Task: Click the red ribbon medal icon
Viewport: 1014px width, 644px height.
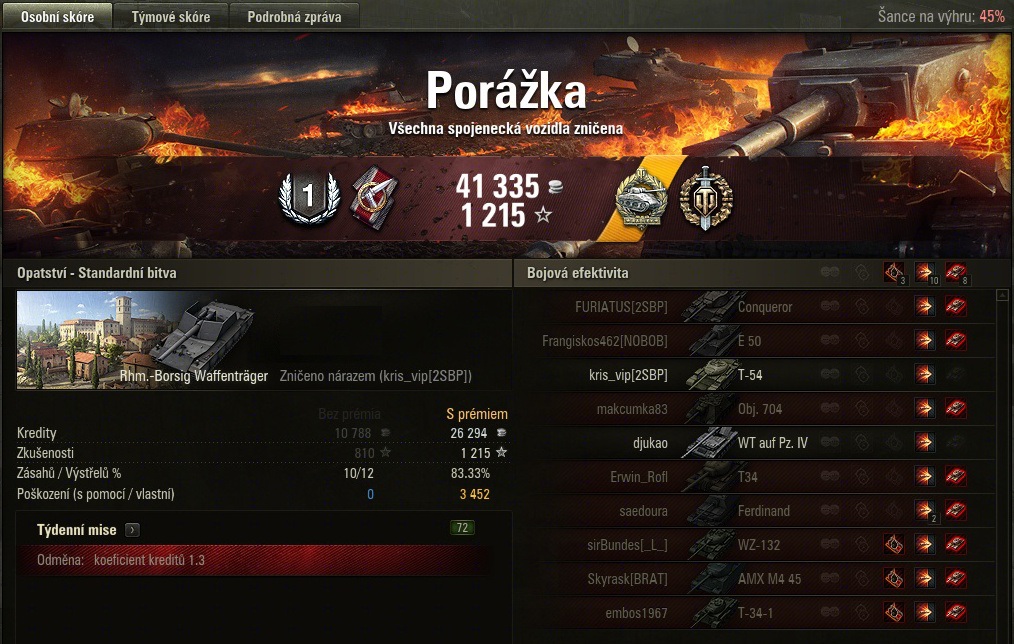Action: click(x=374, y=197)
